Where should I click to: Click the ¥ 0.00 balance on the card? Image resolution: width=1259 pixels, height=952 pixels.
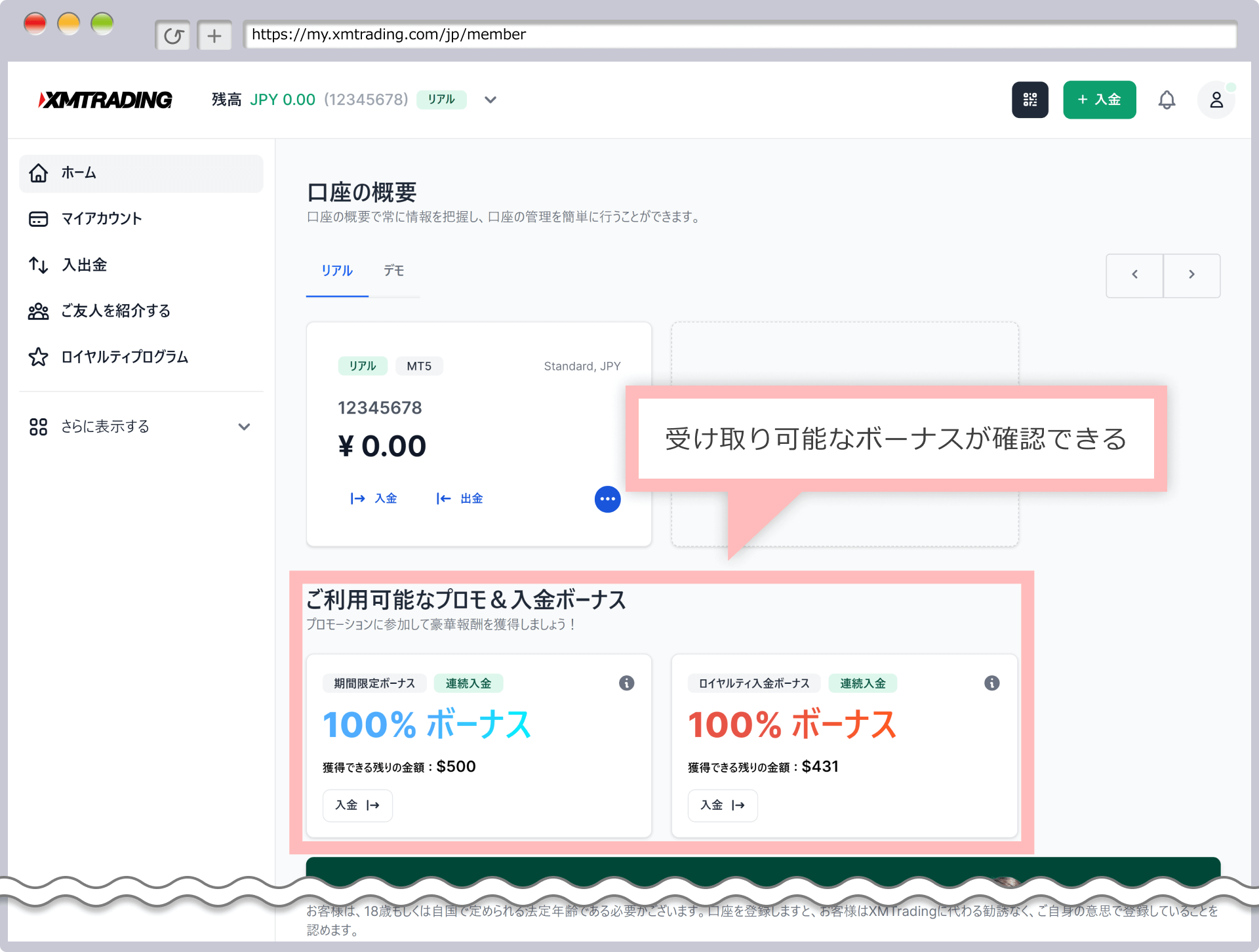382,446
